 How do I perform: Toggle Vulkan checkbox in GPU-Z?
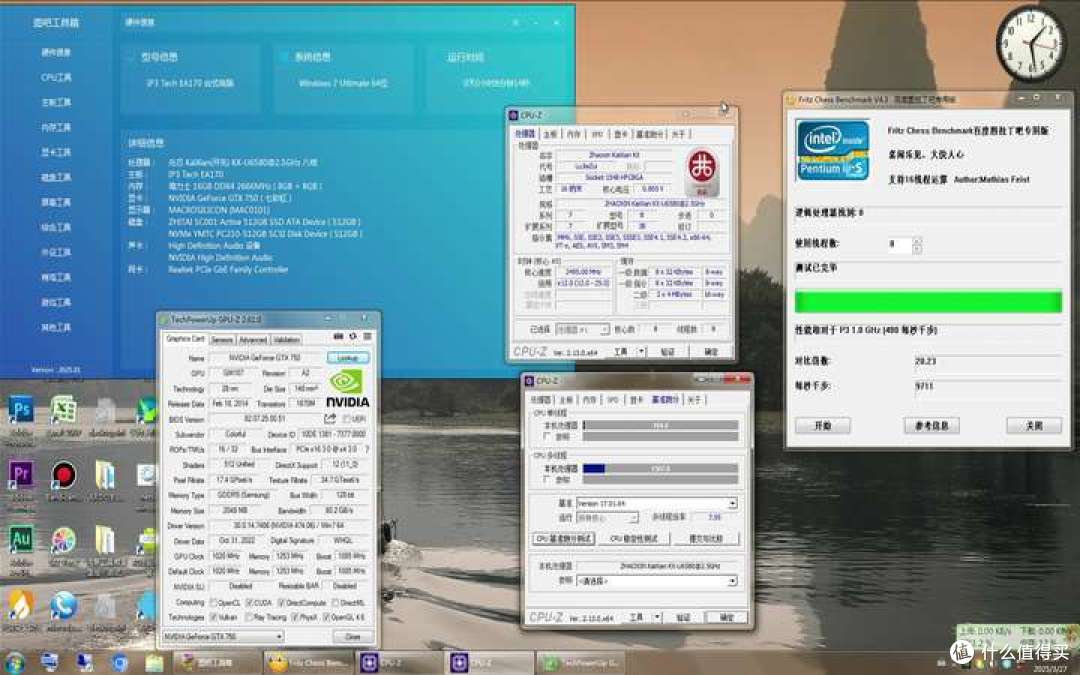tap(214, 617)
